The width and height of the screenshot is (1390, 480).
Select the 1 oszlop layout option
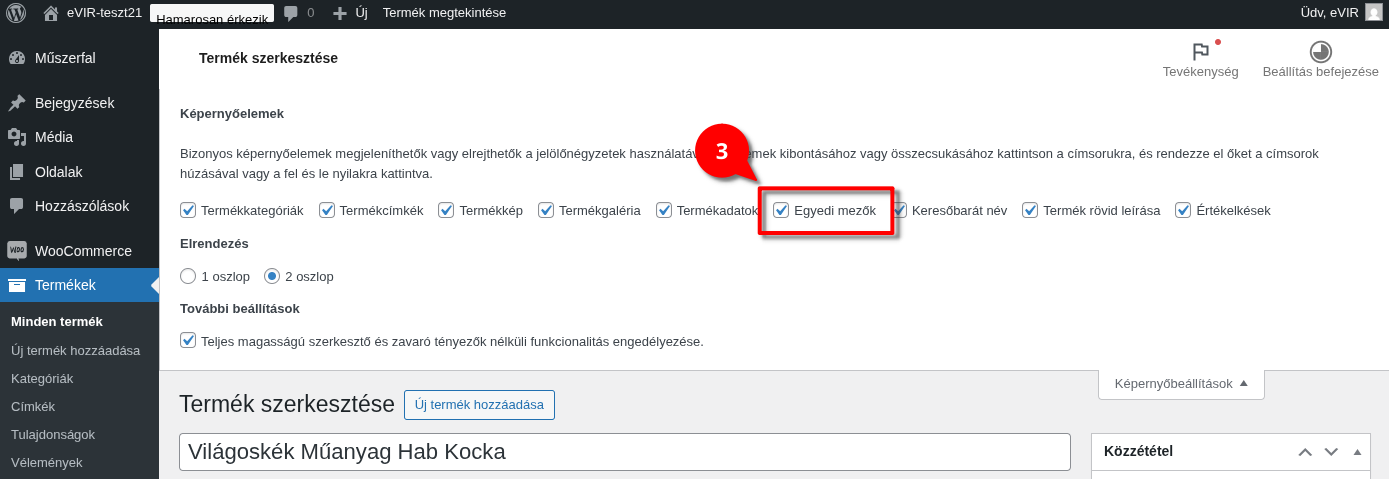188,276
